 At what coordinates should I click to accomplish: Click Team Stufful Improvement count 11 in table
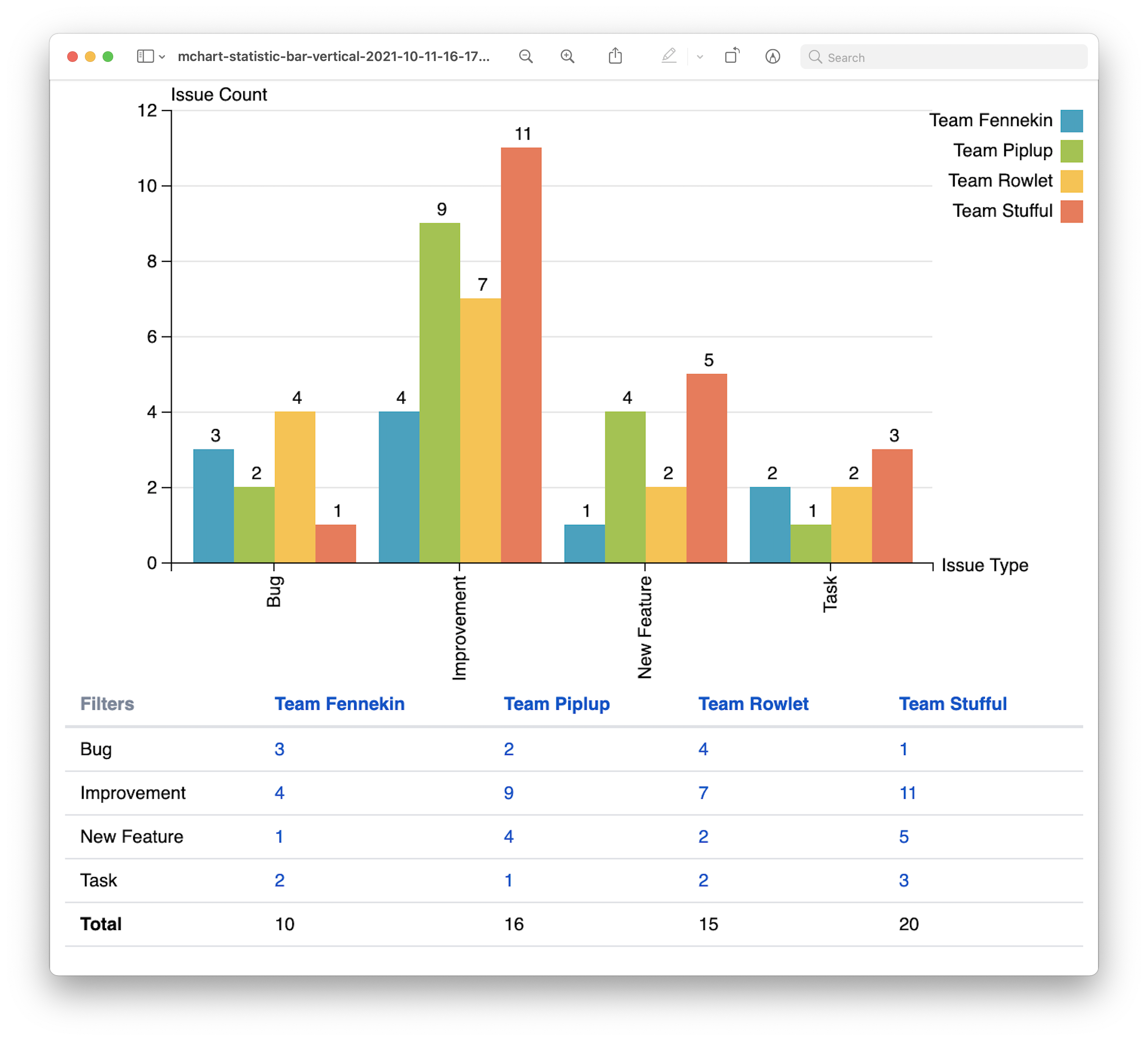point(907,793)
